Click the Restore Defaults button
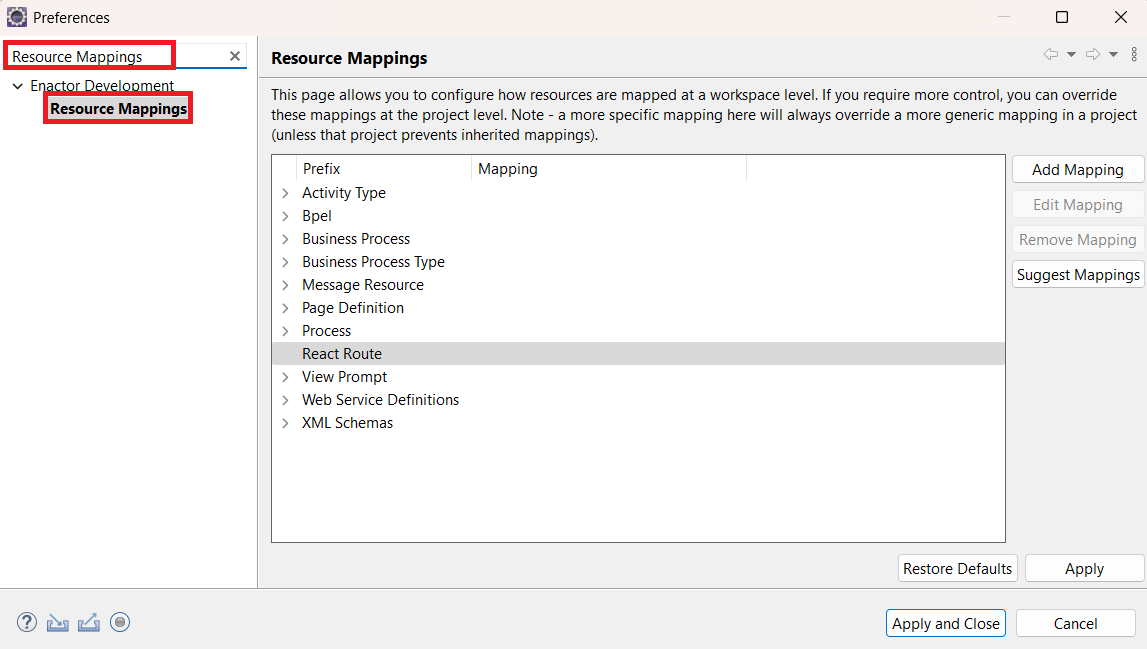1147x649 pixels. tap(958, 569)
